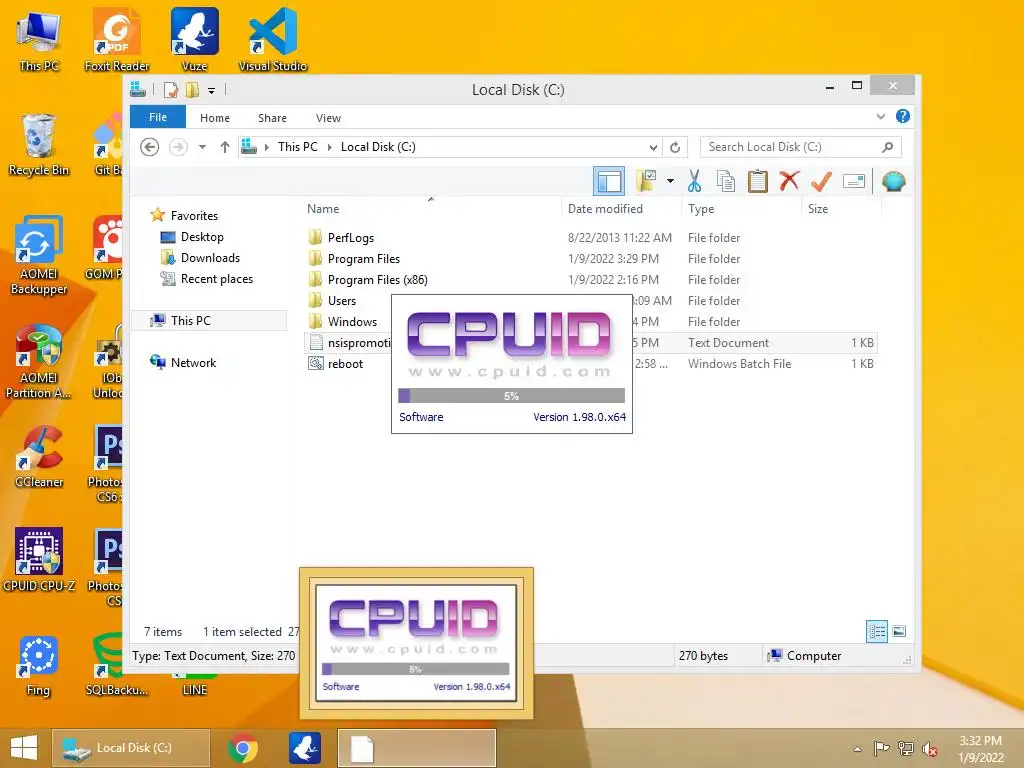Screen dimensions: 1024x768
Task: Show hidden tray icons arrow
Action: pos(857,749)
